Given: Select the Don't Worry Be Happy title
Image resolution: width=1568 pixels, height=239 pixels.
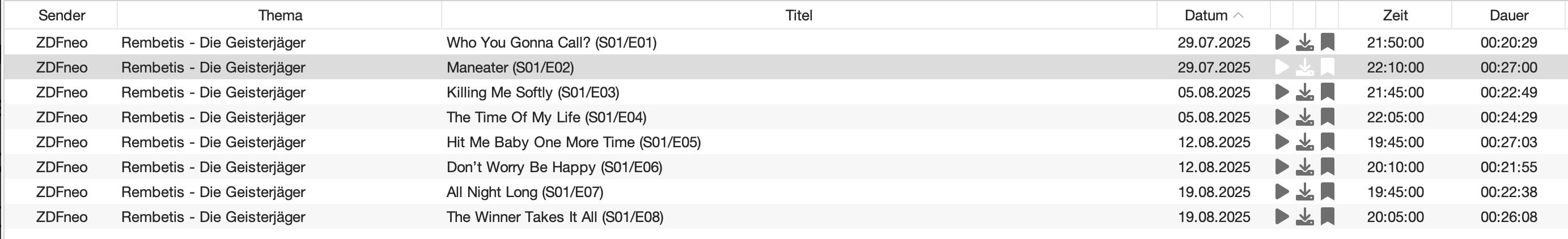Looking at the screenshot, I should coord(554,167).
